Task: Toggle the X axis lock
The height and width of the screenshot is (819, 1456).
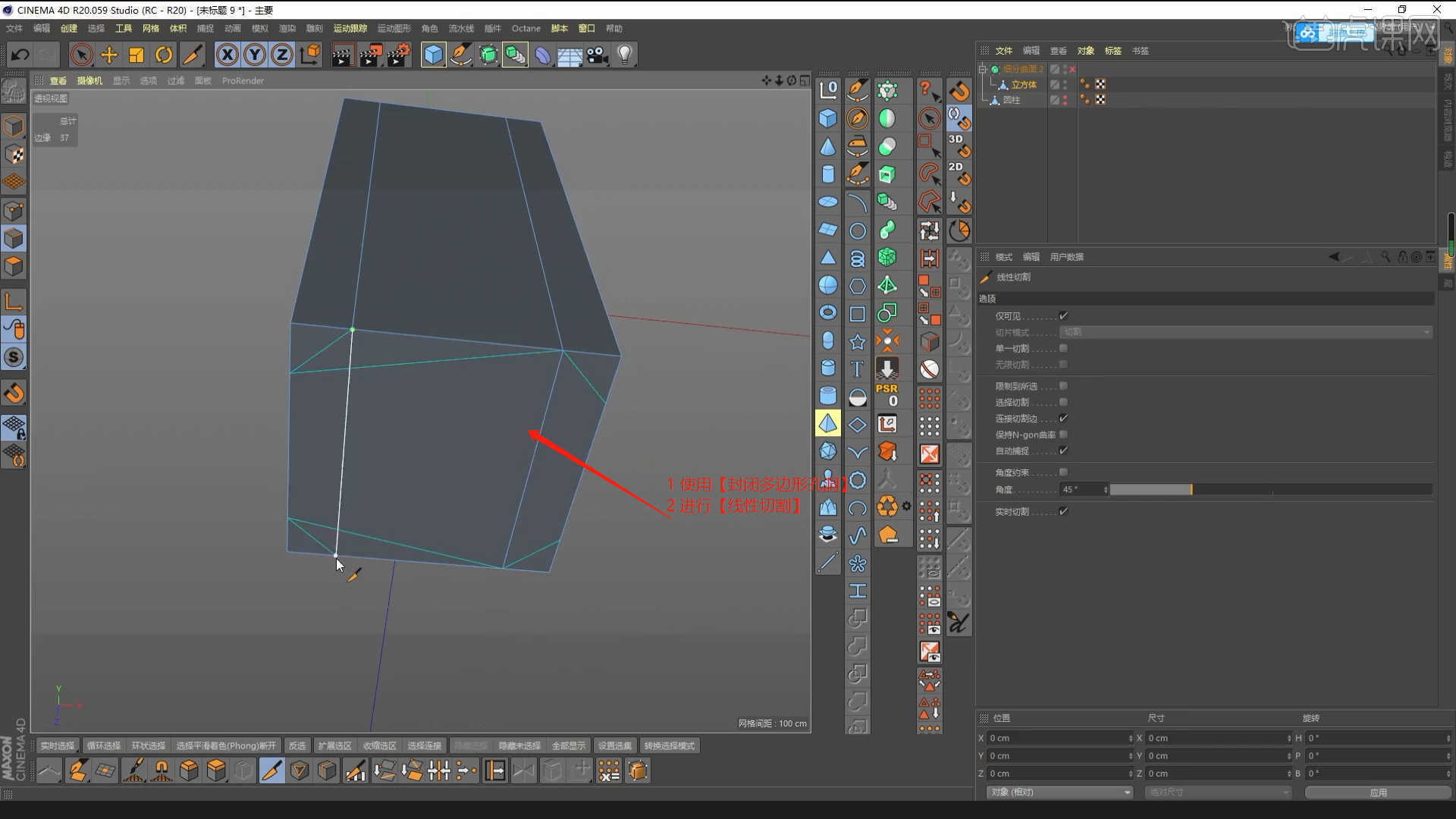Action: point(227,55)
